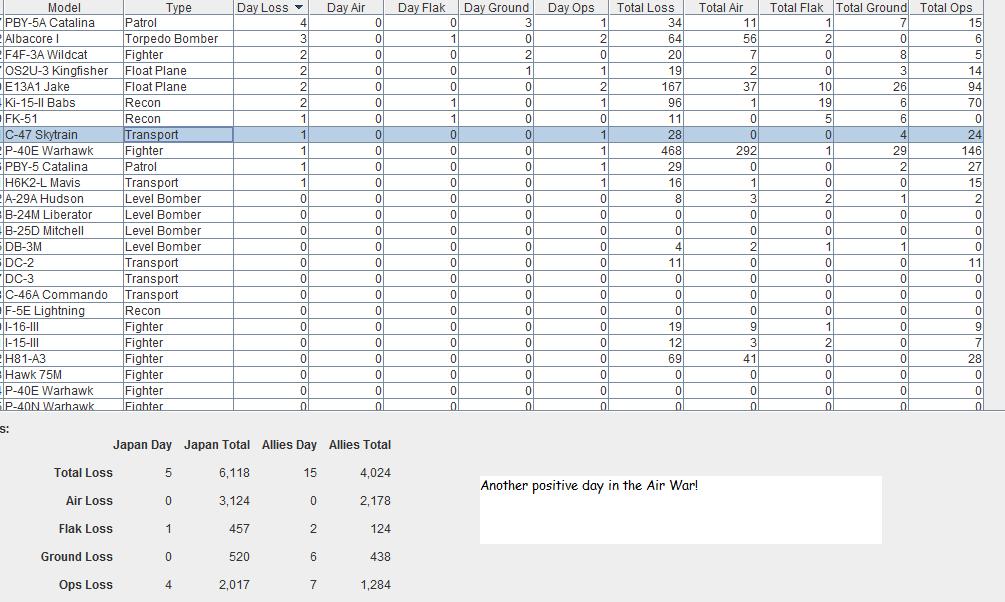Sort by Day Ops header
This screenshot has height=602, width=1005.
571,7
